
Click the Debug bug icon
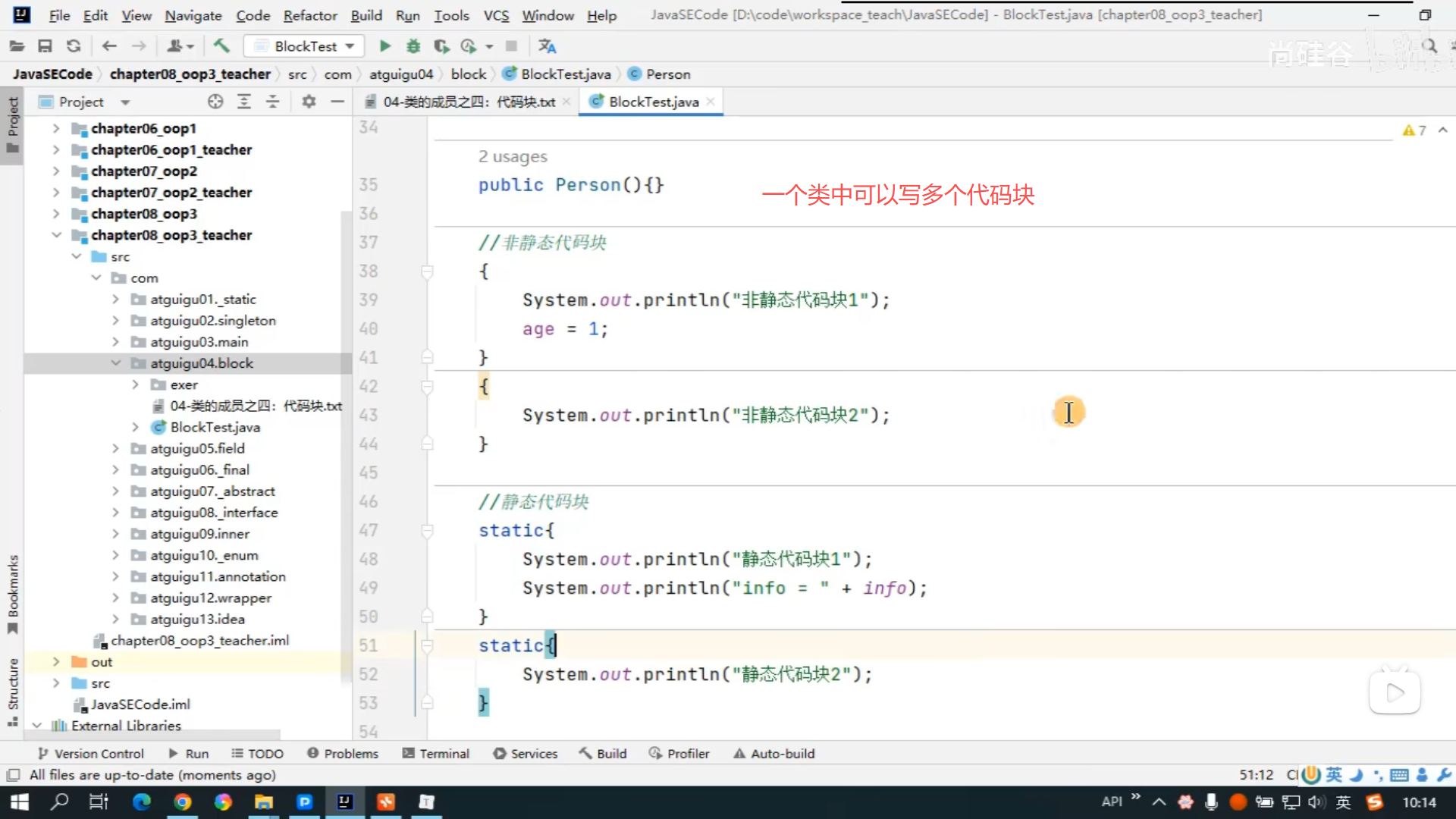[x=413, y=46]
